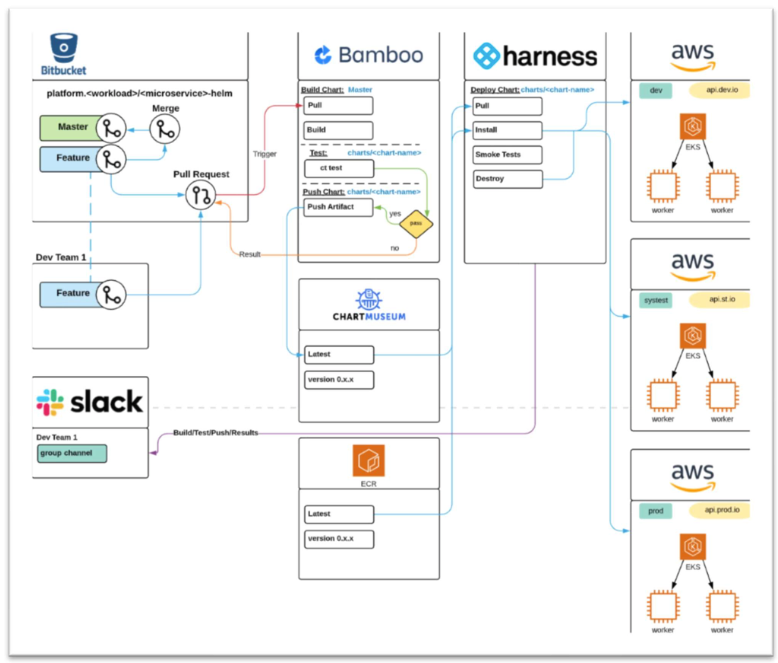
Task: Click the api.prod.io endpoint label
Action: 719,510
